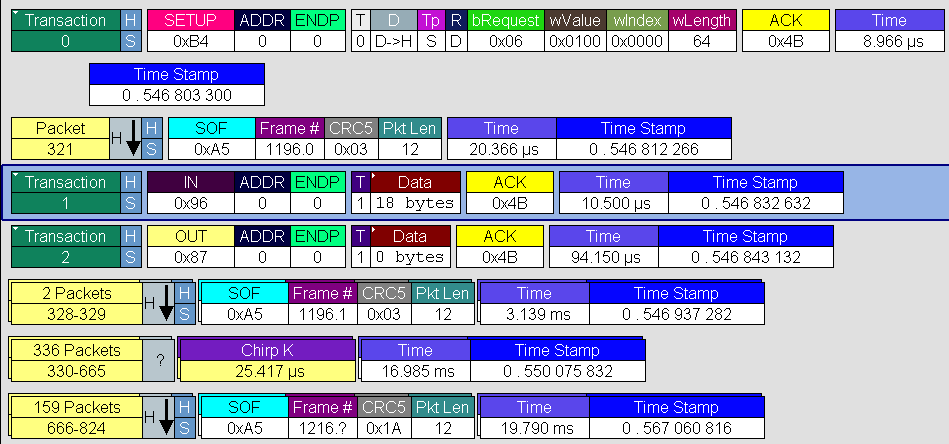Image resolution: width=949 pixels, height=444 pixels.
Task: Click the HS indicator on packets 666-824
Action: point(185,417)
